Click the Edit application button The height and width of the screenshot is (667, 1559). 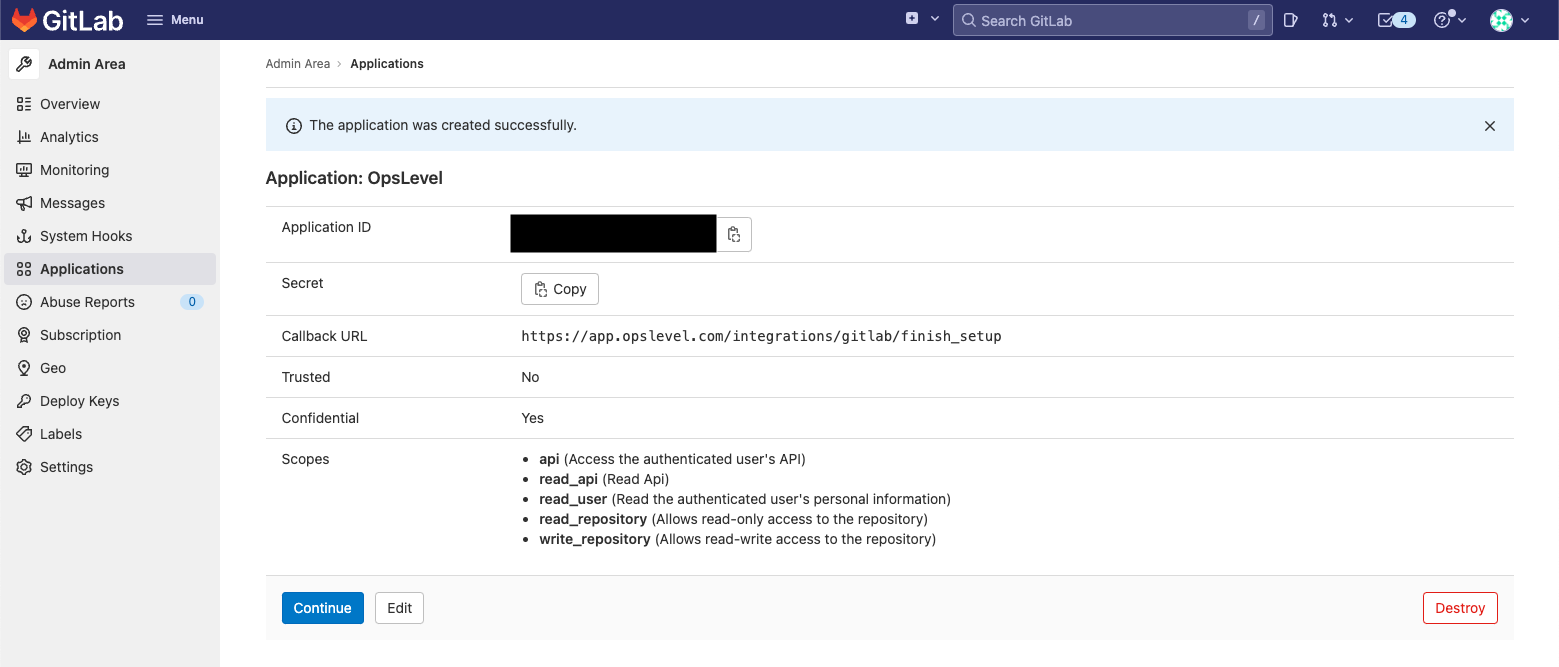pyautogui.click(x=400, y=608)
